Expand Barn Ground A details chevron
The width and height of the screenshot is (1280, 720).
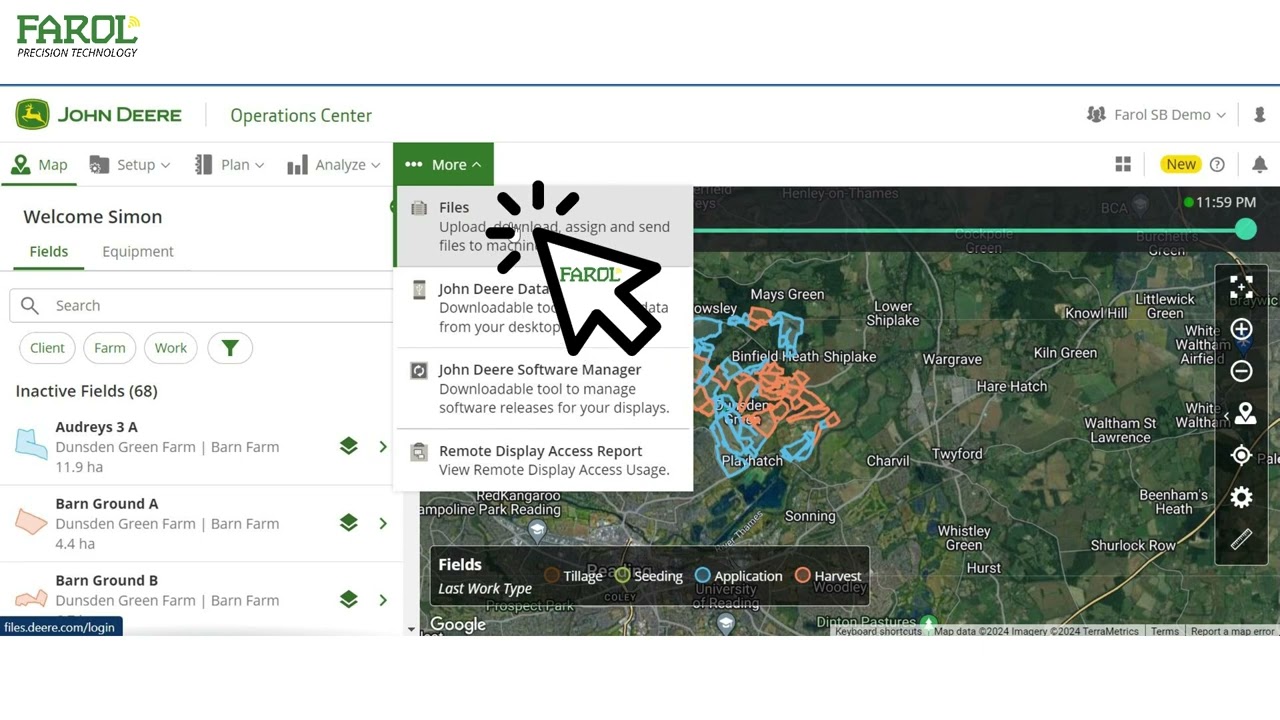coord(383,523)
